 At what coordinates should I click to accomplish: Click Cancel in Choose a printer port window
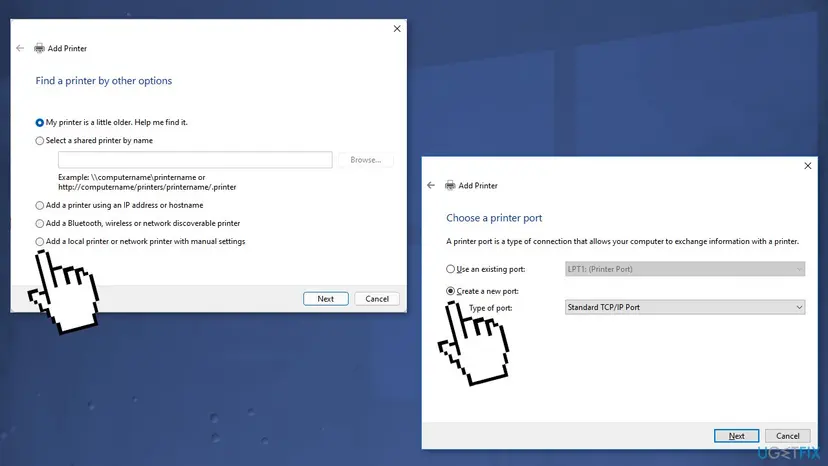point(787,436)
